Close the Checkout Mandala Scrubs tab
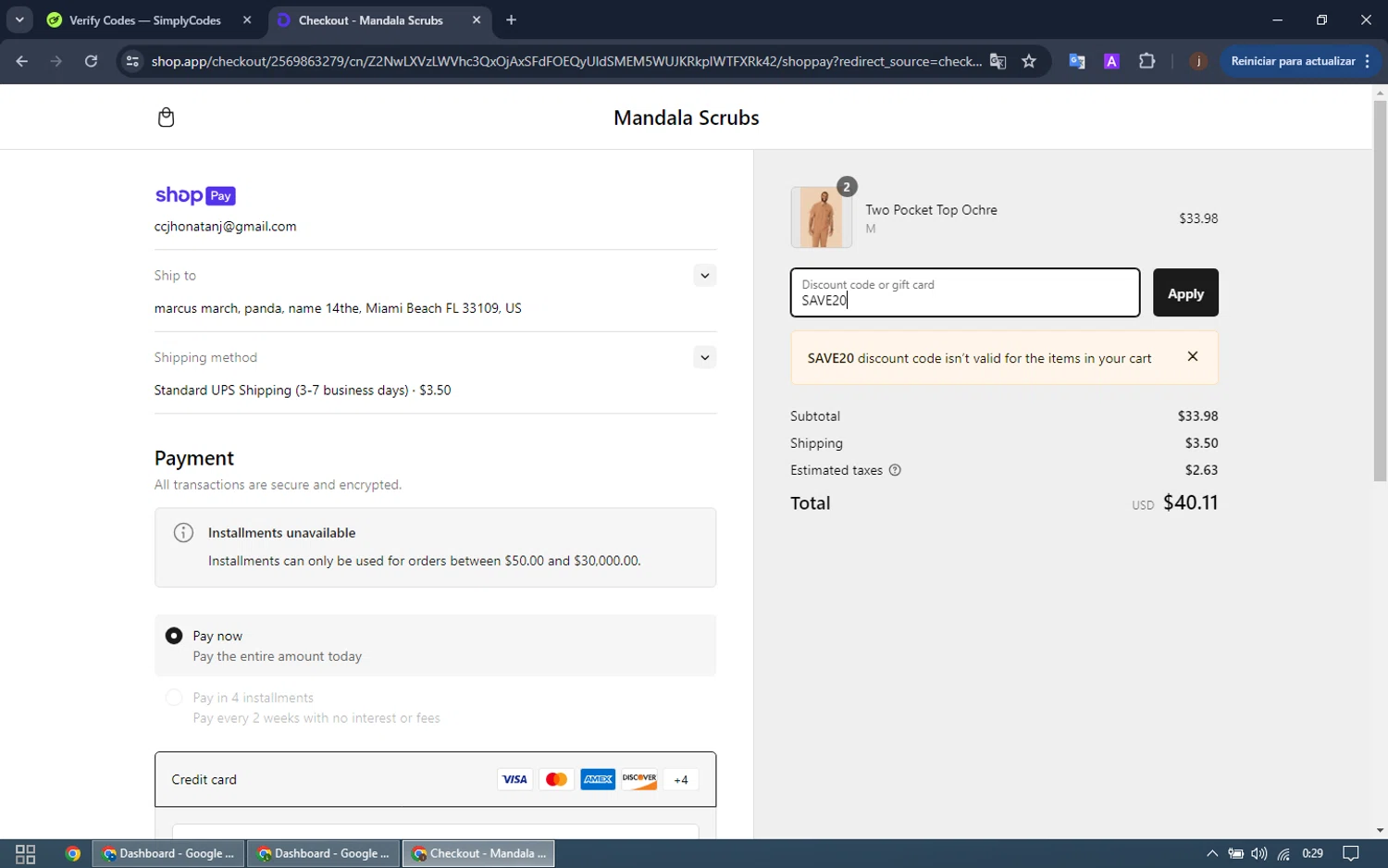 (x=477, y=19)
